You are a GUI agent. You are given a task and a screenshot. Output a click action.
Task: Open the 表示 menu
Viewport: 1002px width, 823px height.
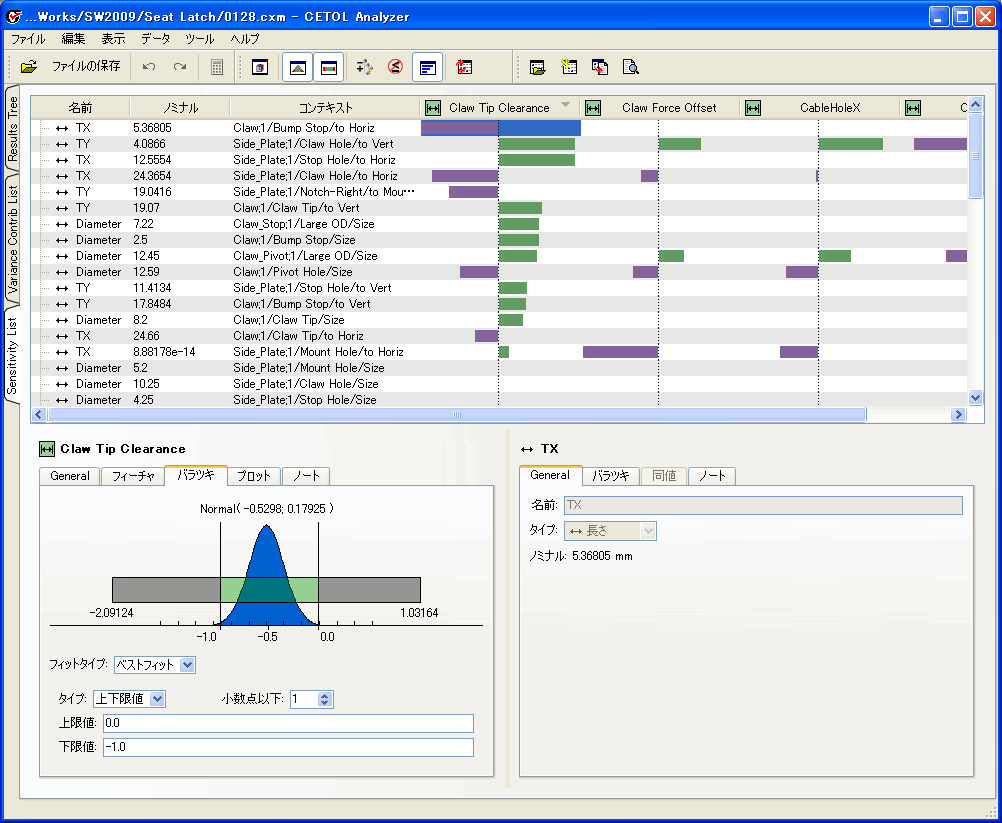pos(113,39)
